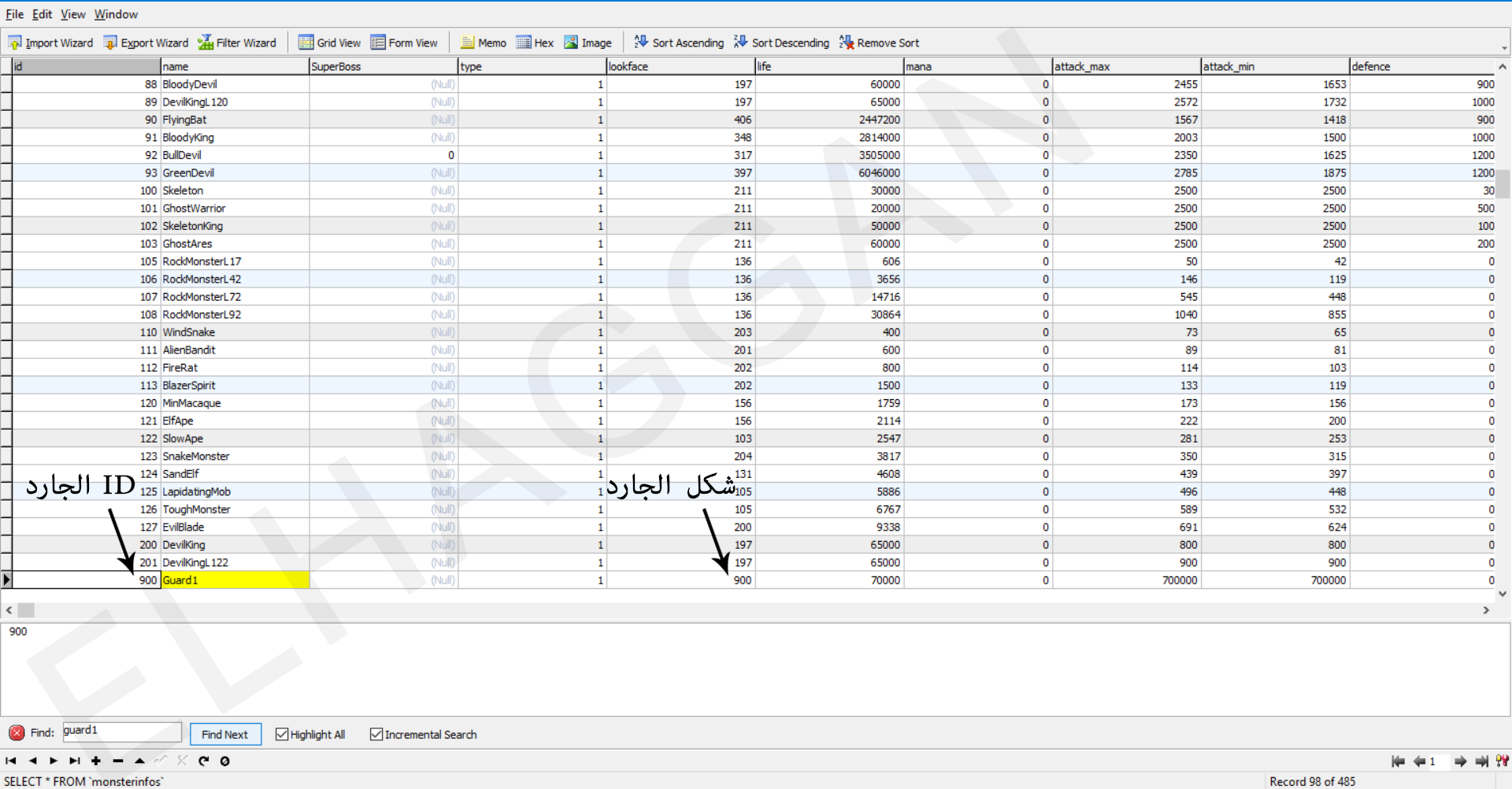Open the Edit menu

pos(42,14)
